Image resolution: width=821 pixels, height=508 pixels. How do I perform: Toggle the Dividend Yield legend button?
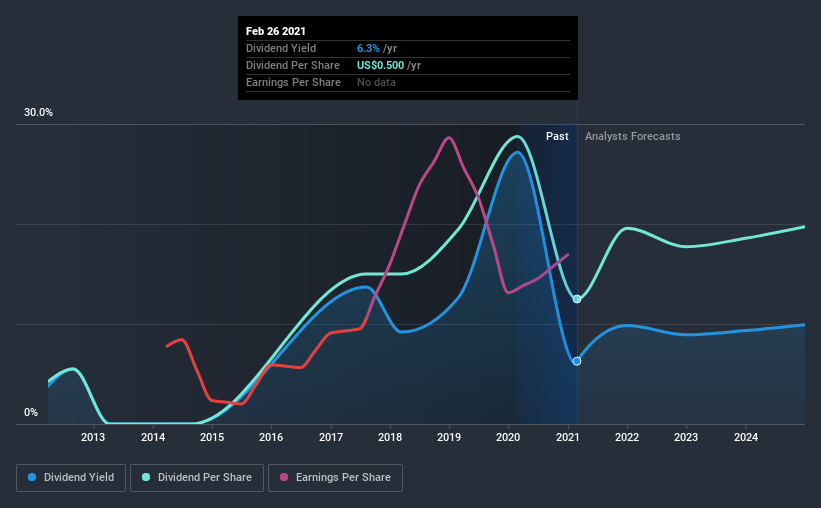pyautogui.click(x=71, y=478)
